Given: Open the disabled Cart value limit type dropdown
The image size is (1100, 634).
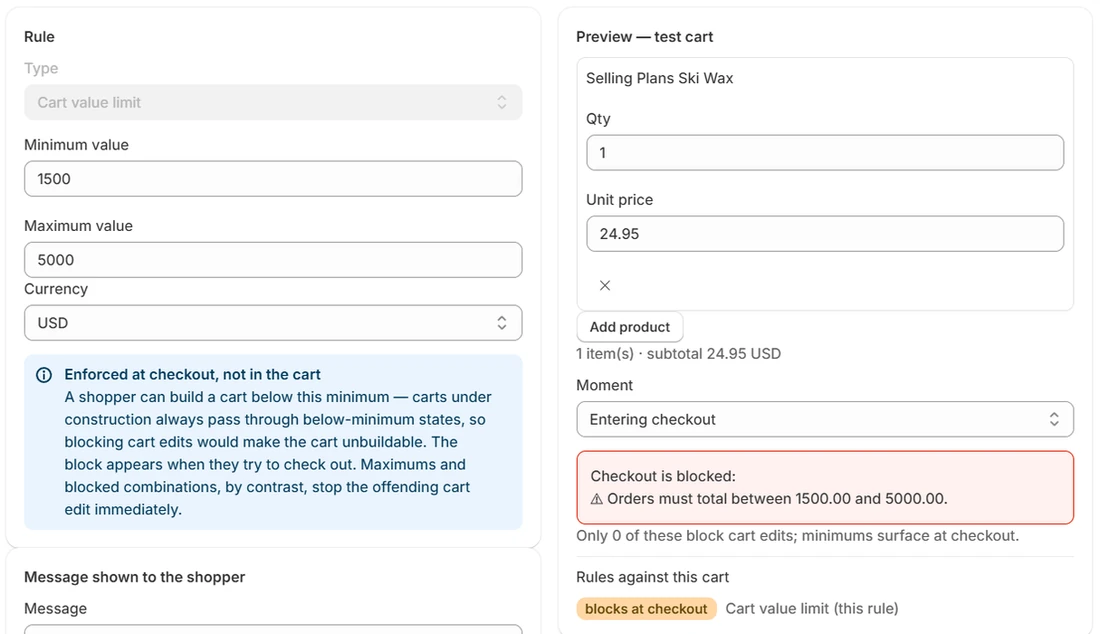Looking at the screenshot, I should [273, 102].
